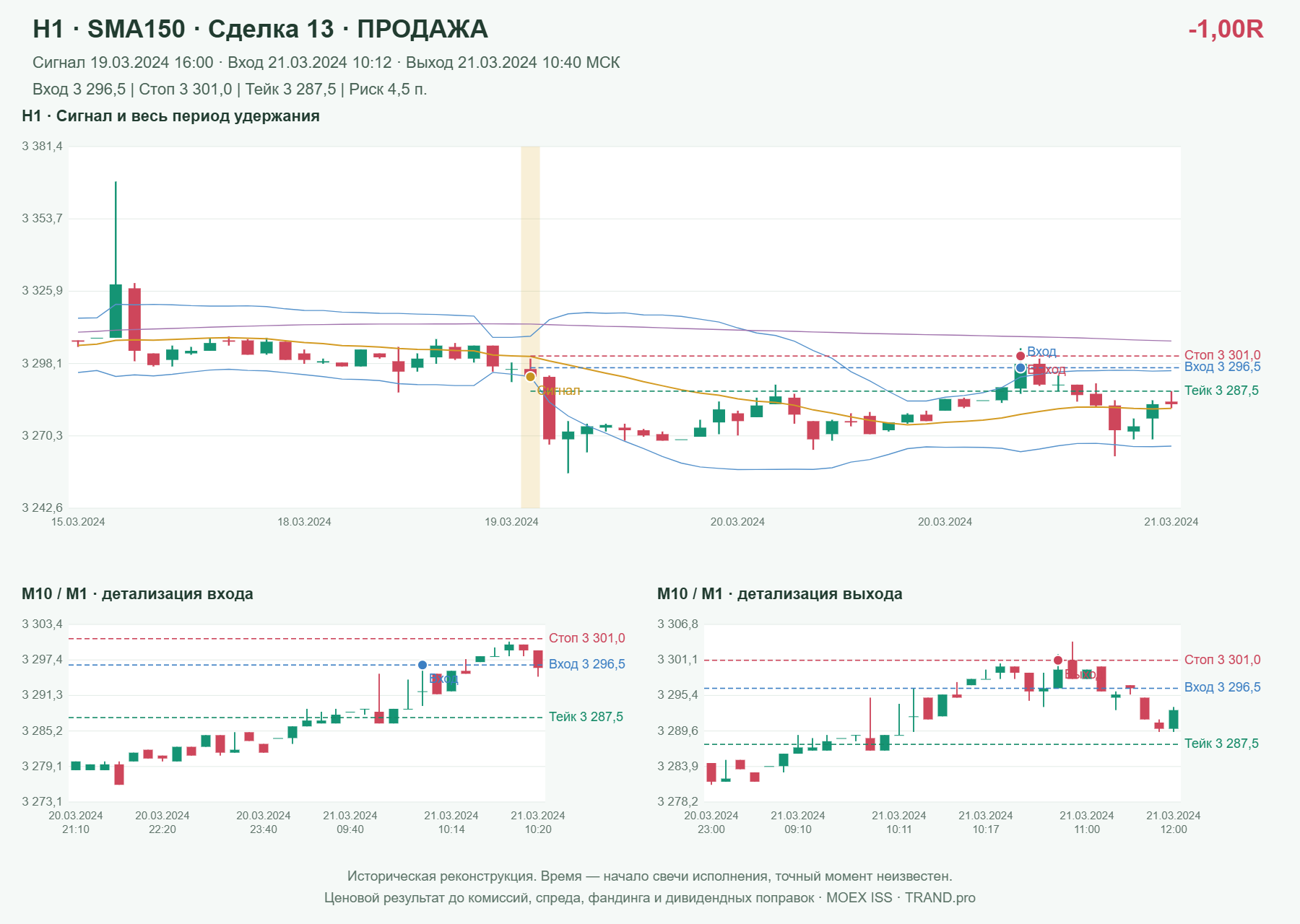Click heading 'M10 / M1 · детализация входа'
Screen dimensions: 1300x924
(x=137, y=594)
